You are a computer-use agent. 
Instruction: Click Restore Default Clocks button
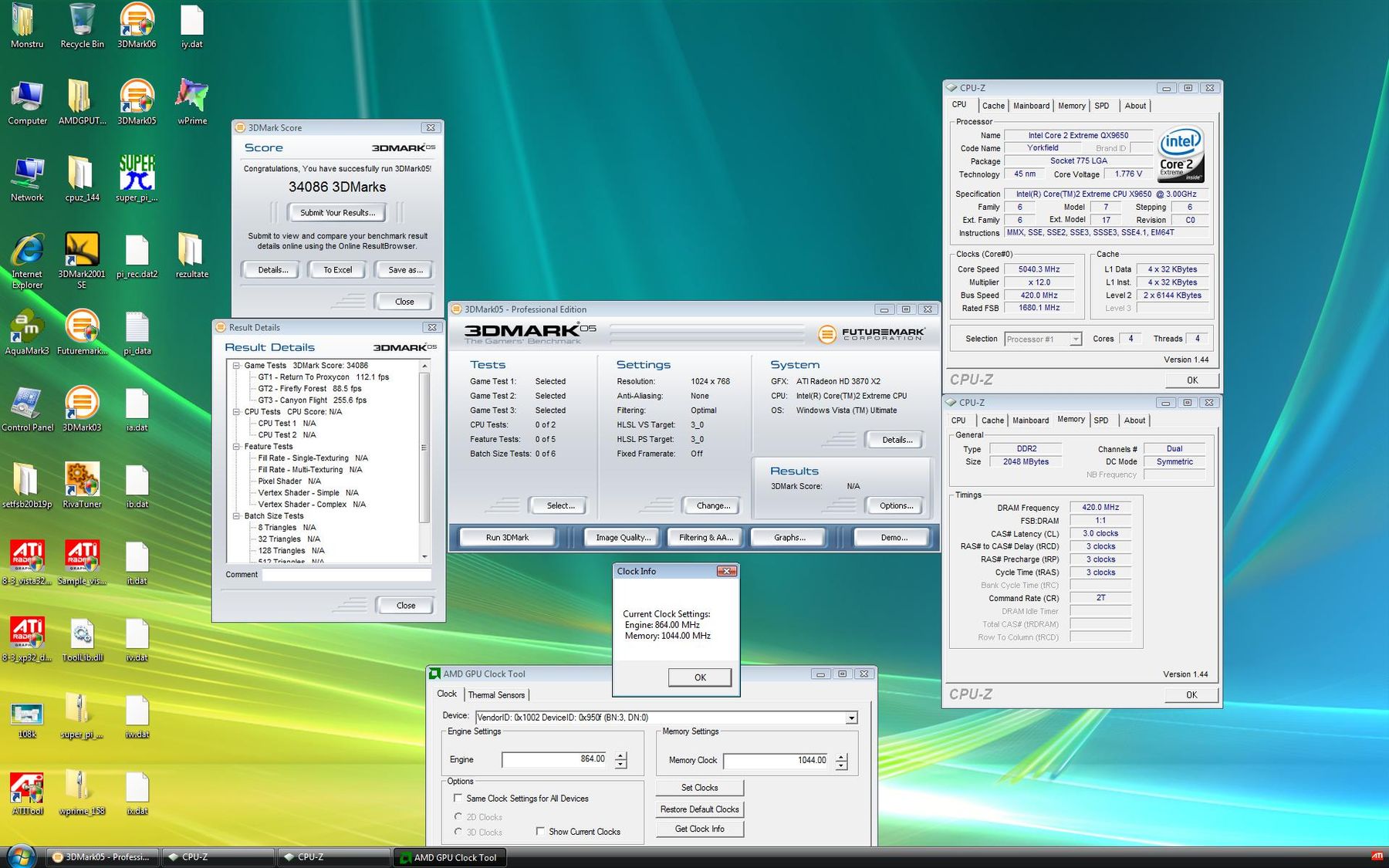pos(699,809)
